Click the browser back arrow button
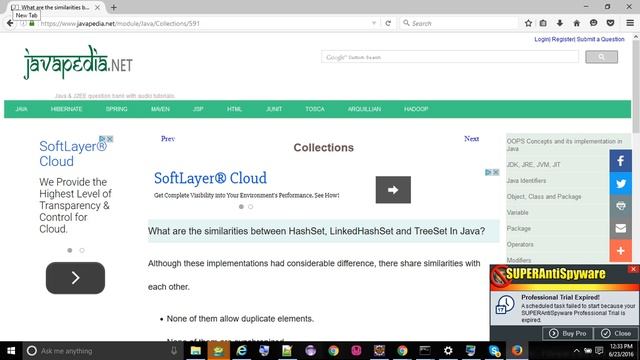The width and height of the screenshot is (640, 360). (10, 23)
